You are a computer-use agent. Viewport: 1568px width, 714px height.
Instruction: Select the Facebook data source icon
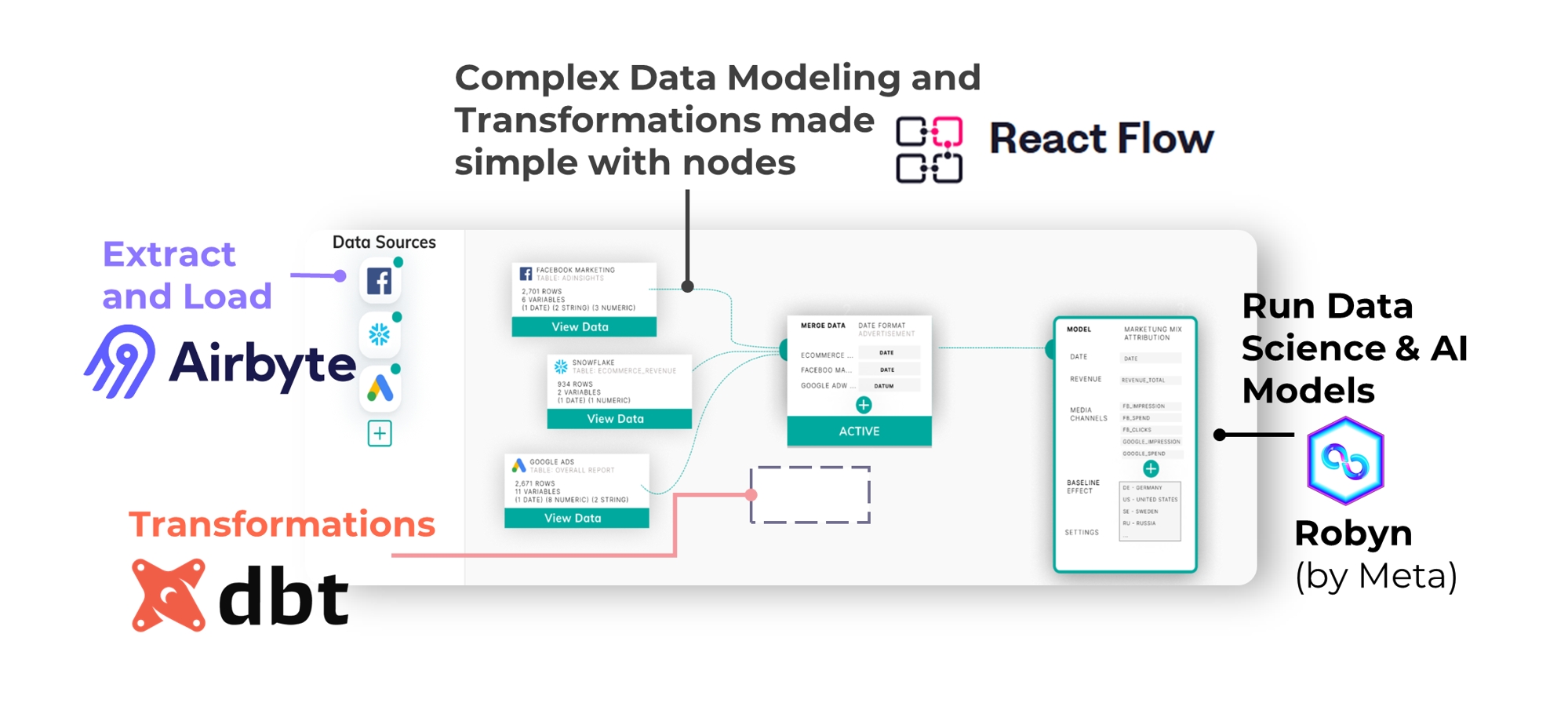pos(380,281)
